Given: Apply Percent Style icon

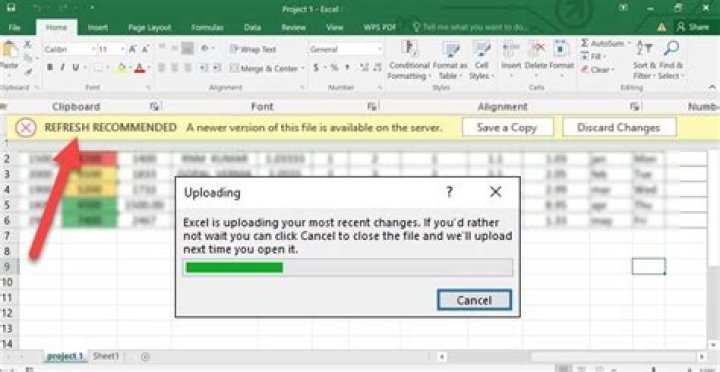Looking at the screenshot, I should (x=334, y=68).
